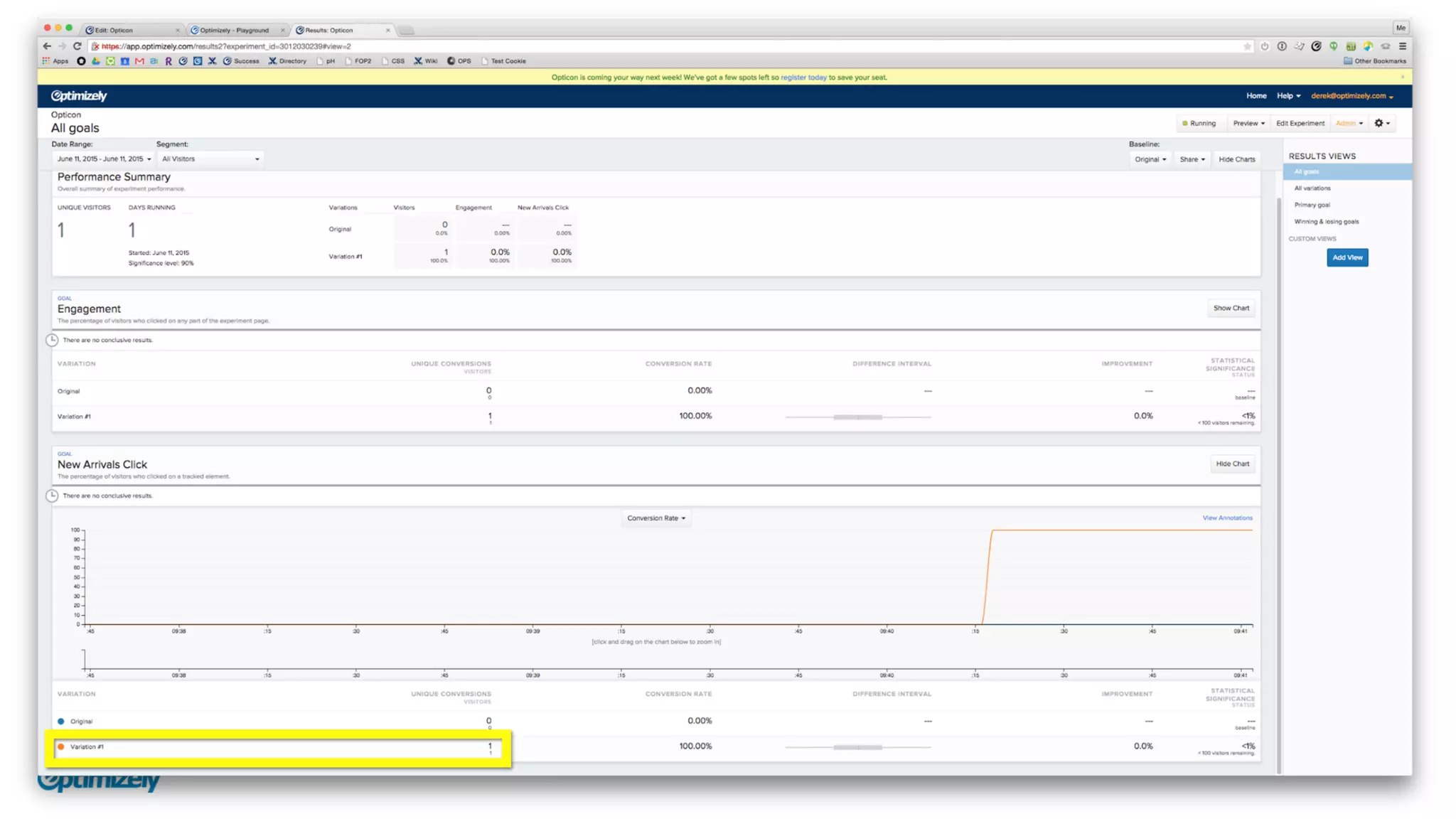
Task: Toggle the blue Original series dot
Action: pos(61,721)
